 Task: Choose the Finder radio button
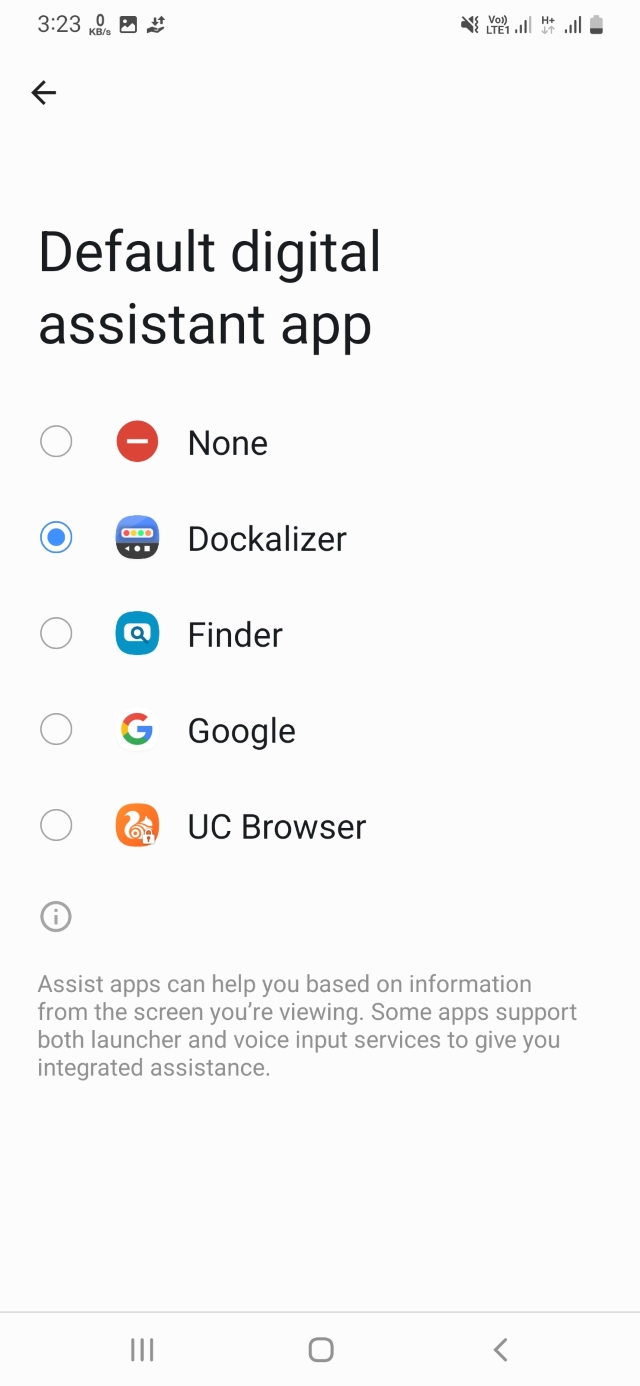click(56, 634)
